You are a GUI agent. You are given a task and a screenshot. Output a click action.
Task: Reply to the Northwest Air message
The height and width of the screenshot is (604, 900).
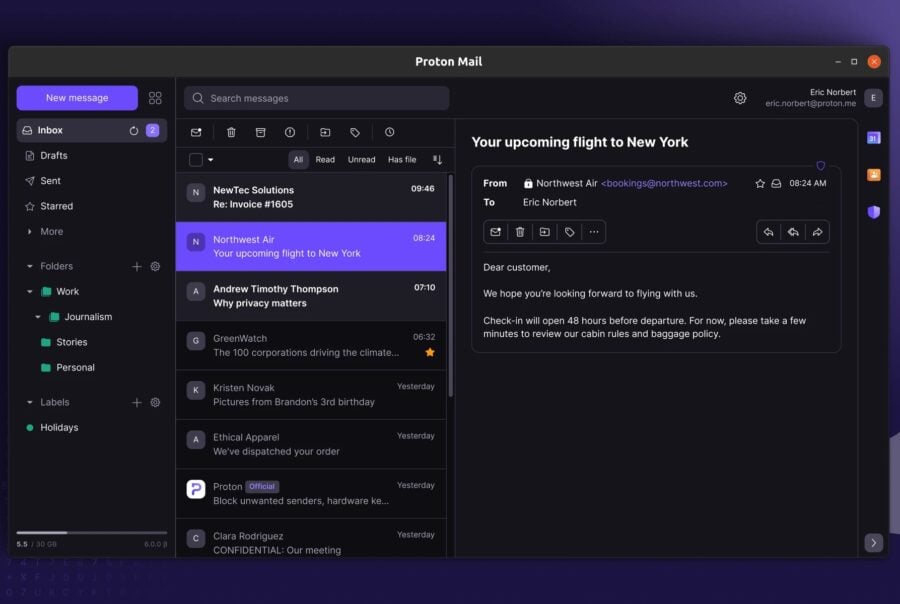(x=769, y=232)
